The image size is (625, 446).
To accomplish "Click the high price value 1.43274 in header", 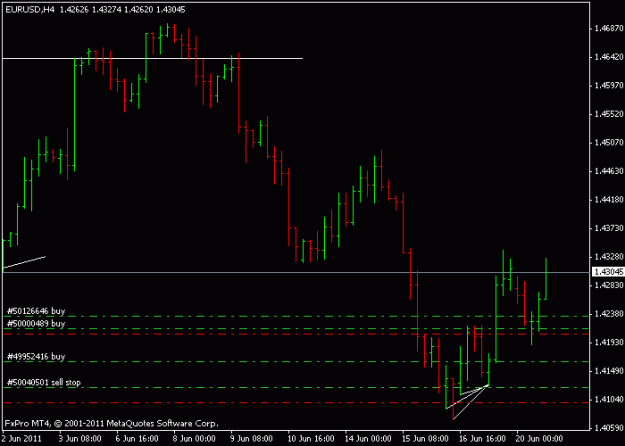I will coord(106,10).
